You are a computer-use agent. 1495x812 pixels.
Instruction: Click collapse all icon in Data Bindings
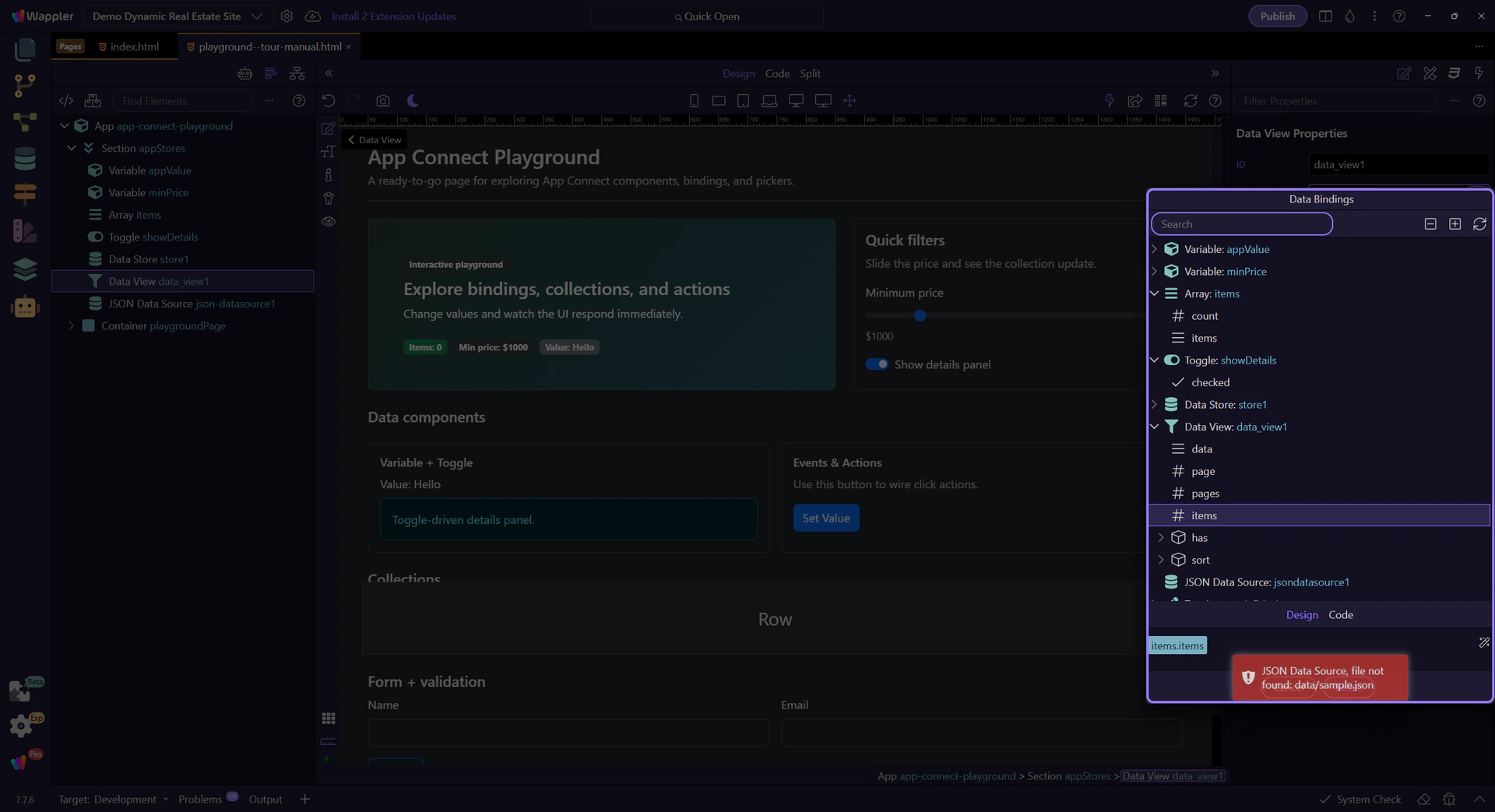click(x=1430, y=224)
